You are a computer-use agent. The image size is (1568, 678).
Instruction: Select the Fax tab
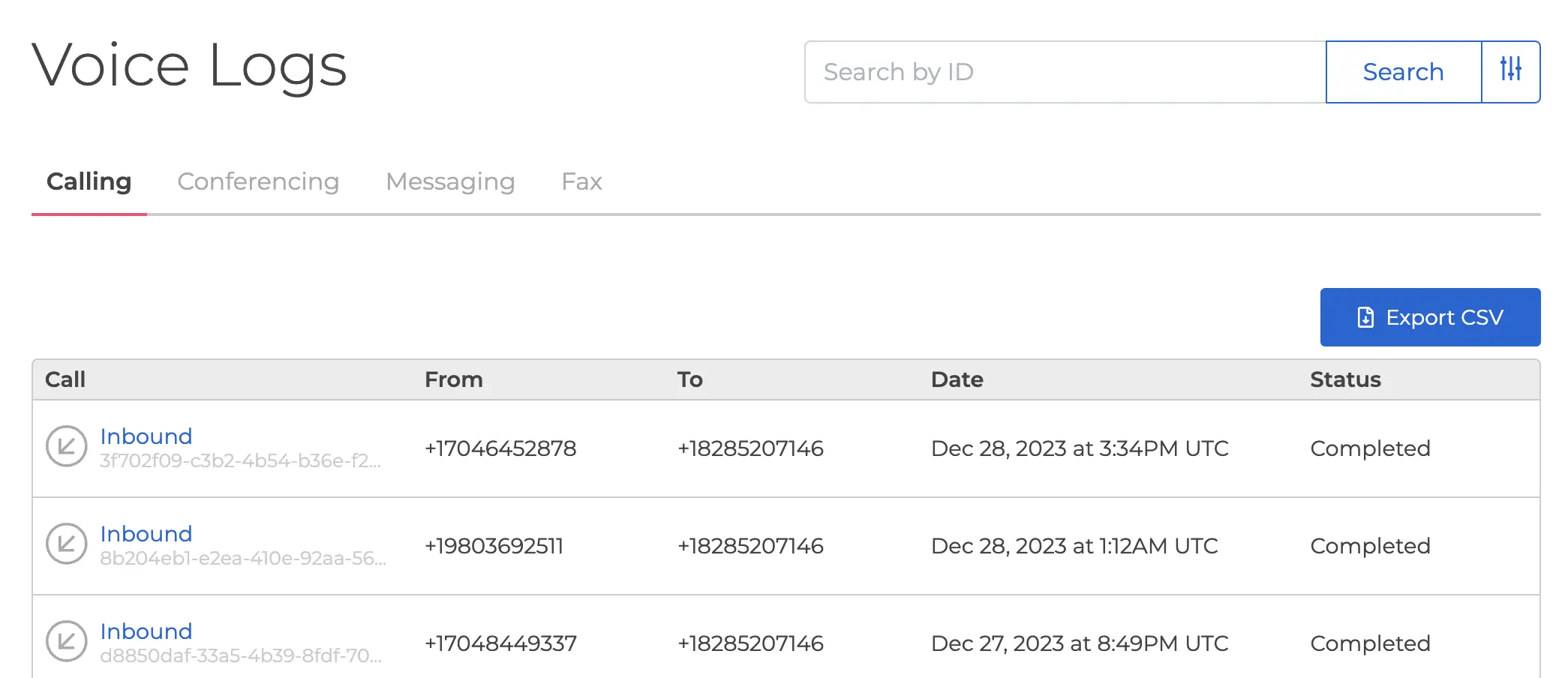(581, 181)
